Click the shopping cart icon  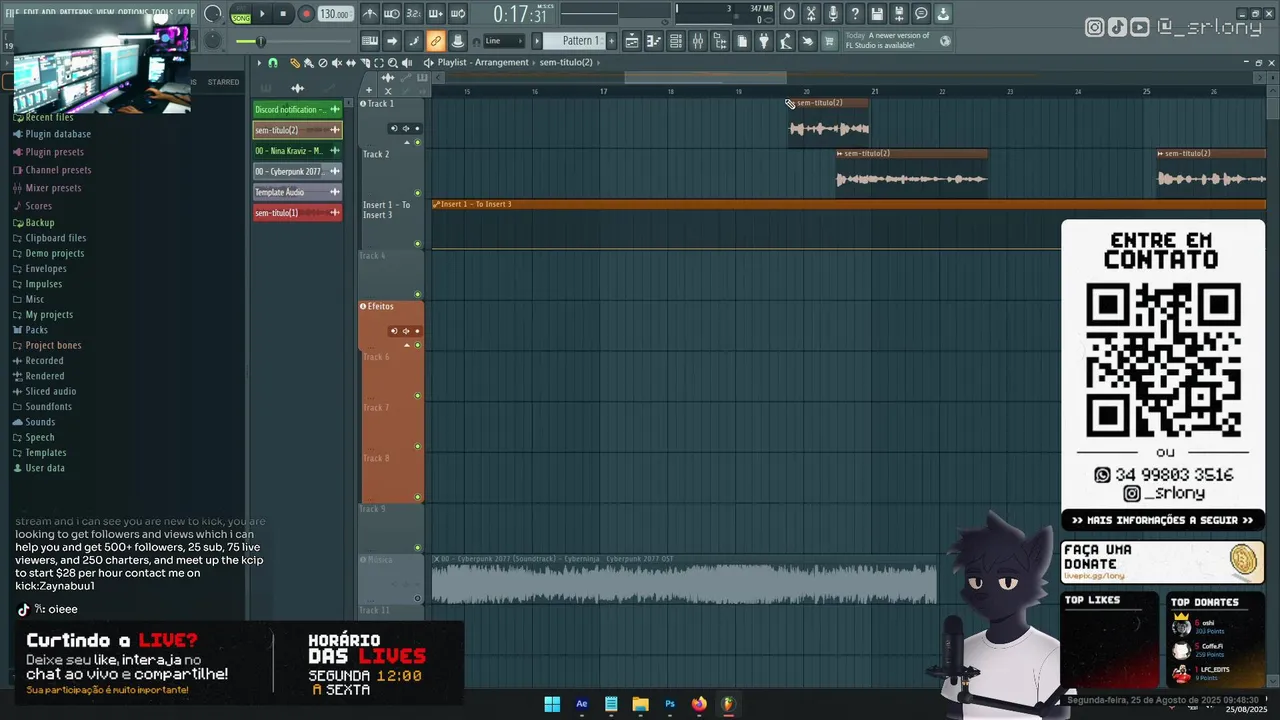829,41
